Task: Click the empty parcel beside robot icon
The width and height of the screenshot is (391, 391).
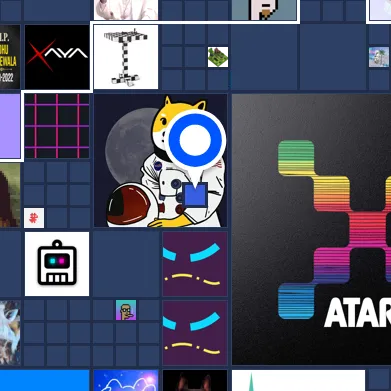Action: 126,264
